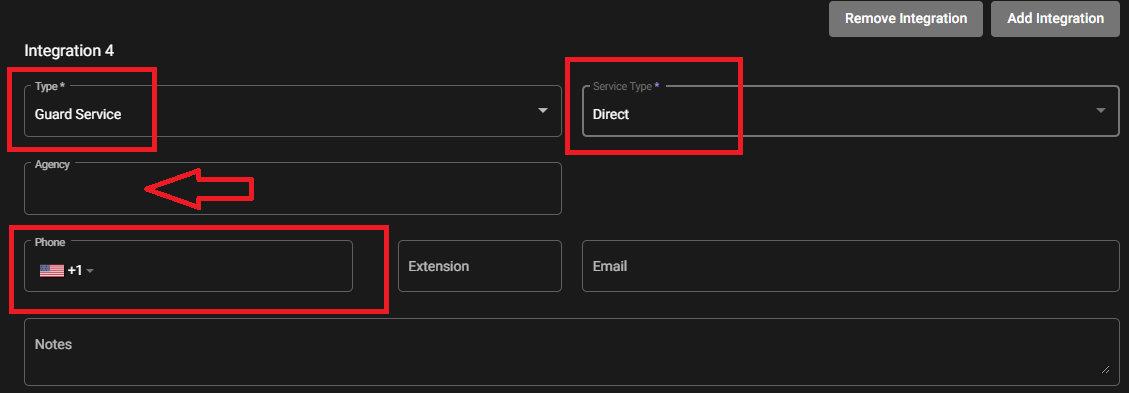Image resolution: width=1129 pixels, height=393 pixels.
Task: Click into the Notes text area
Action: click(572, 352)
